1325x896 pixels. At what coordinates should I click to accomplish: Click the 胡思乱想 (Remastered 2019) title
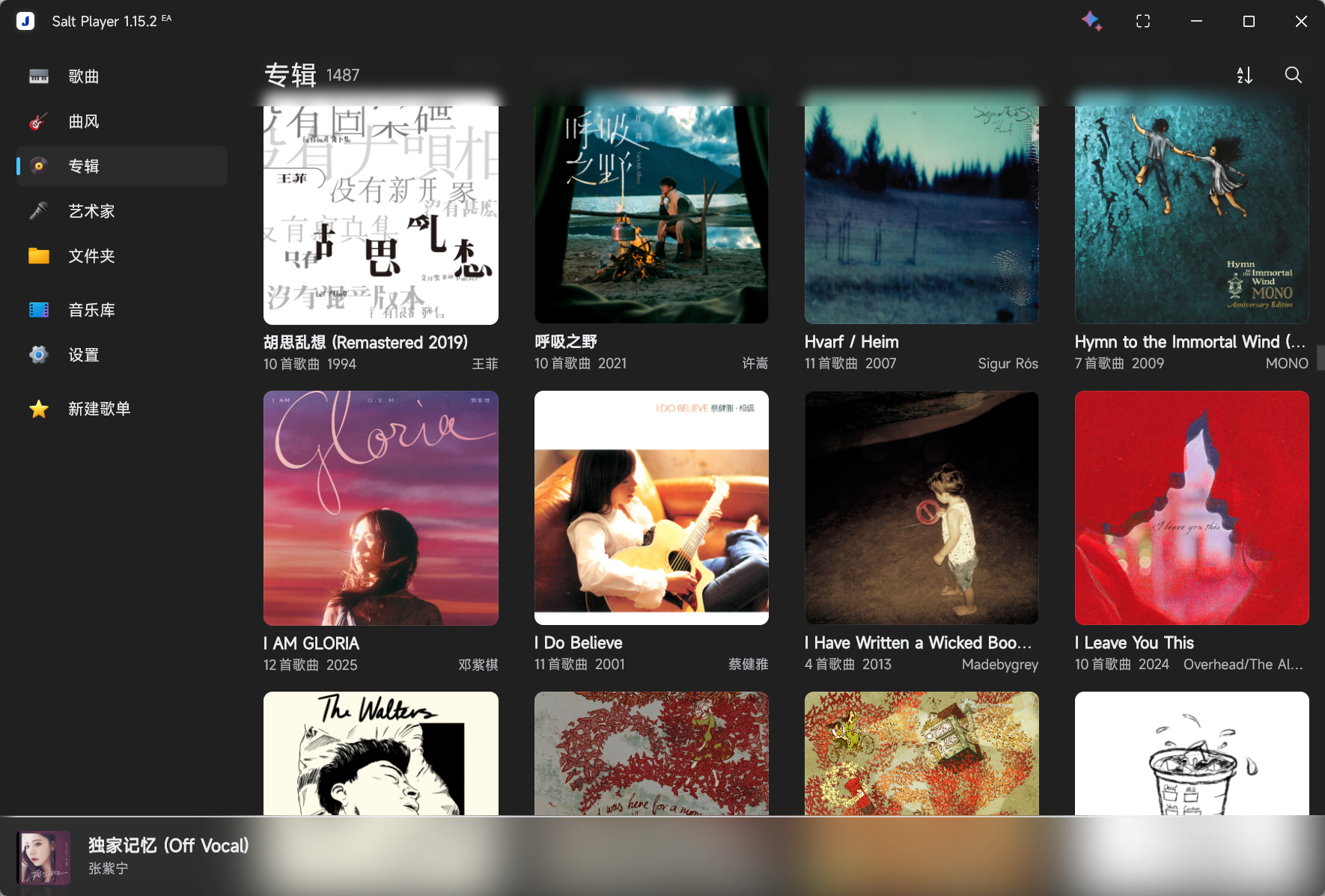[365, 342]
